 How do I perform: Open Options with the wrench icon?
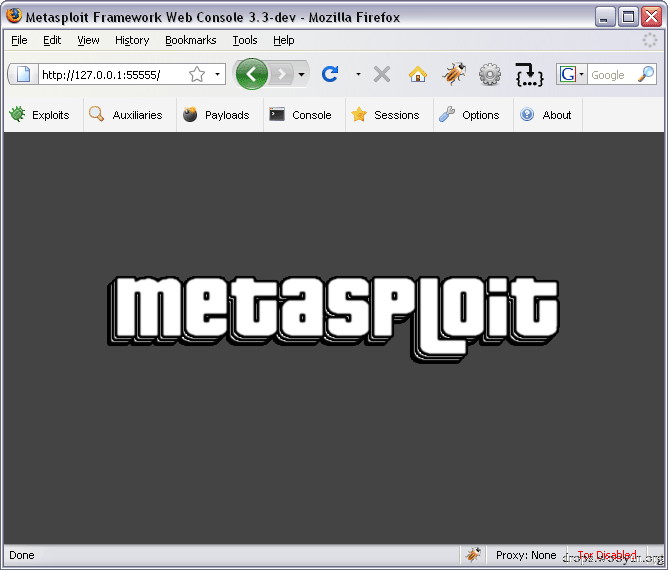coord(447,115)
